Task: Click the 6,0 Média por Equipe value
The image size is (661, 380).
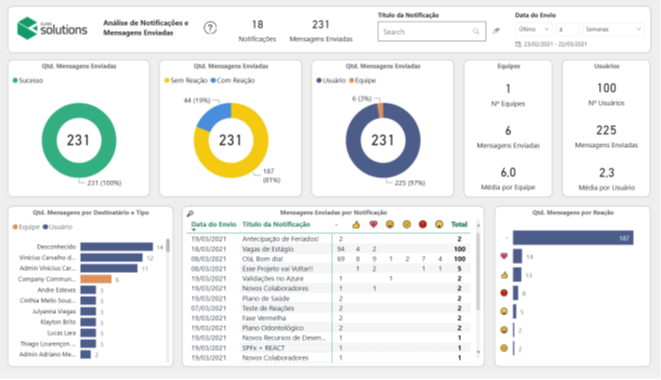Action: (x=508, y=172)
